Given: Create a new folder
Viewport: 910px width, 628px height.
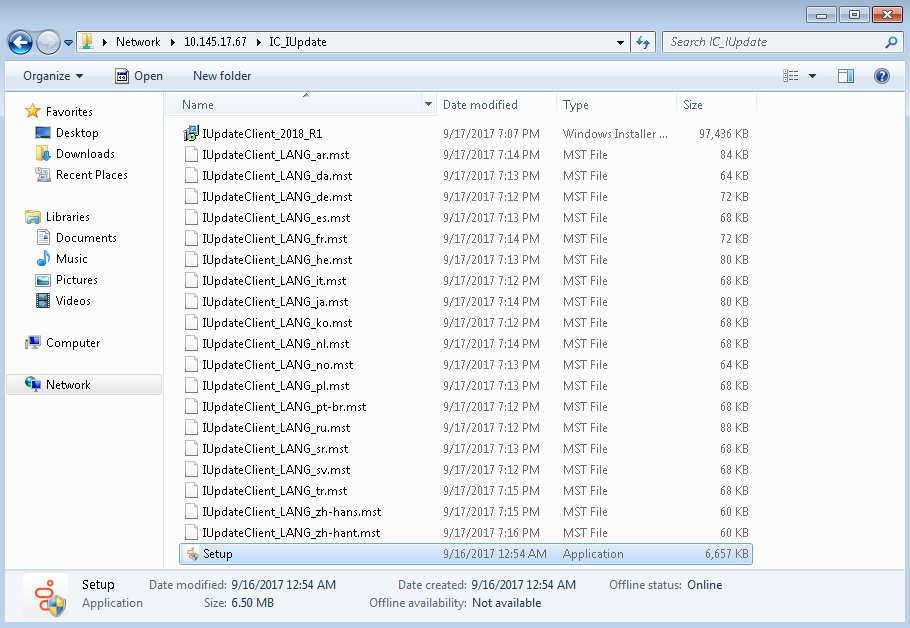Looking at the screenshot, I should [x=221, y=75].
